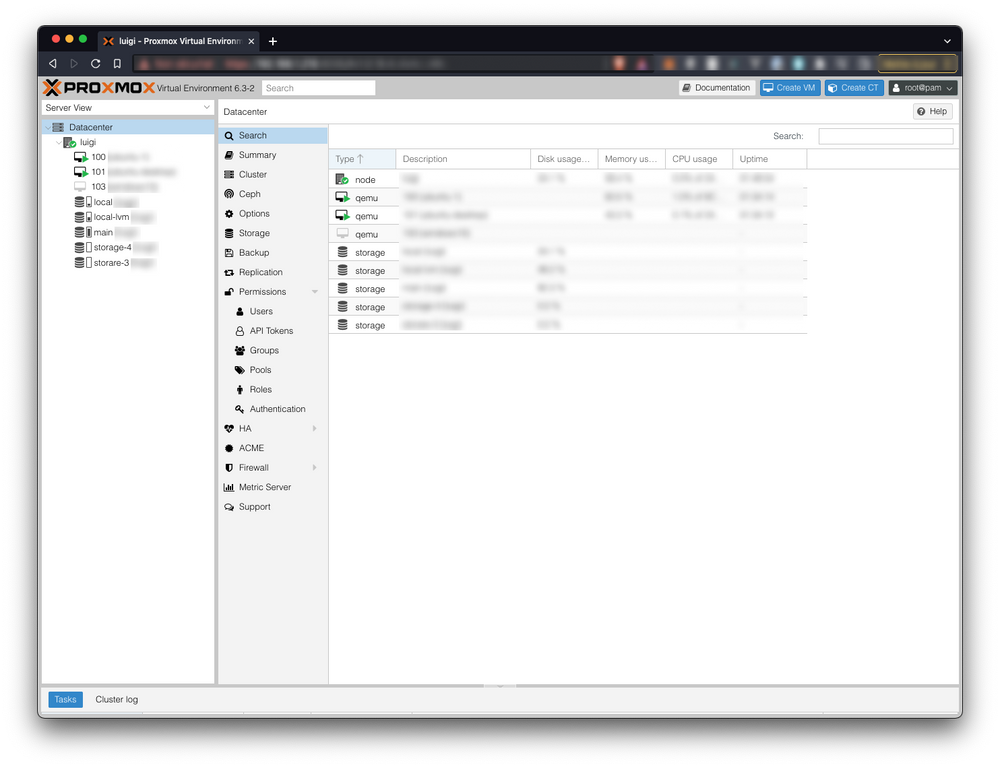Click the Create VM button

pyautogui.click(x=789, y=86)
